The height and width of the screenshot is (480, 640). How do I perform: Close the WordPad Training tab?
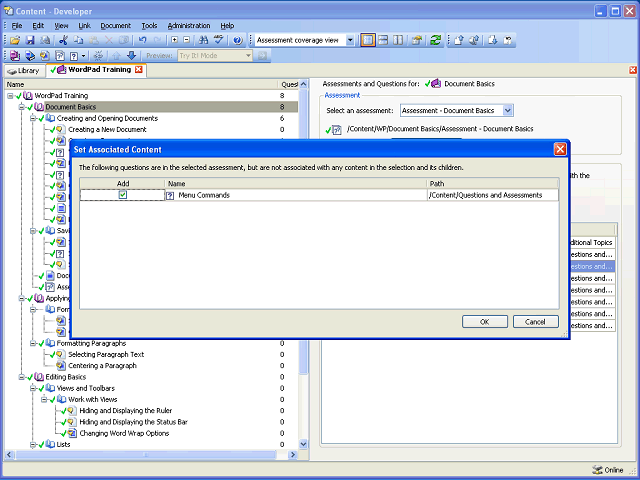[139, 69]
